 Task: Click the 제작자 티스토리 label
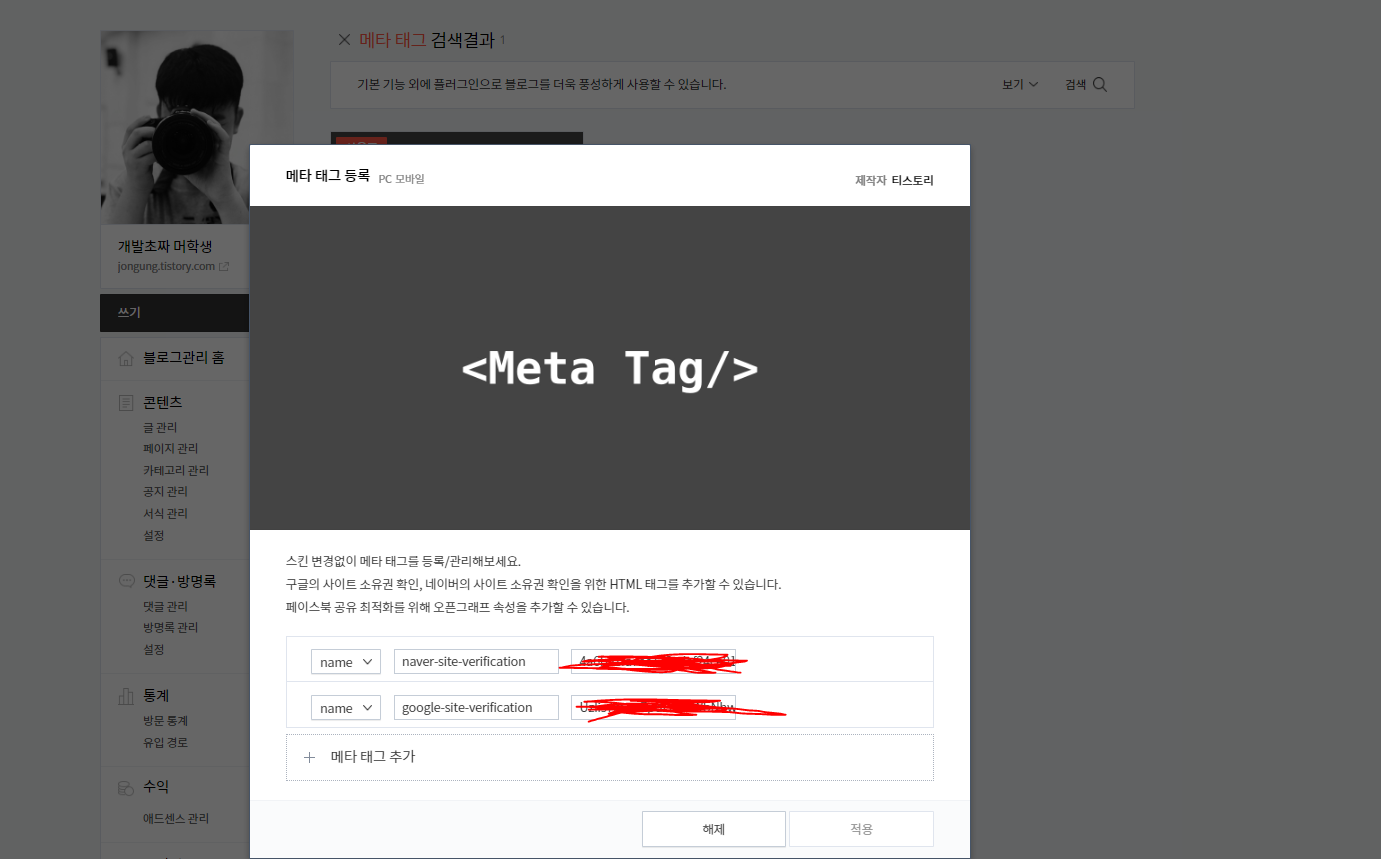coord(894,180)
